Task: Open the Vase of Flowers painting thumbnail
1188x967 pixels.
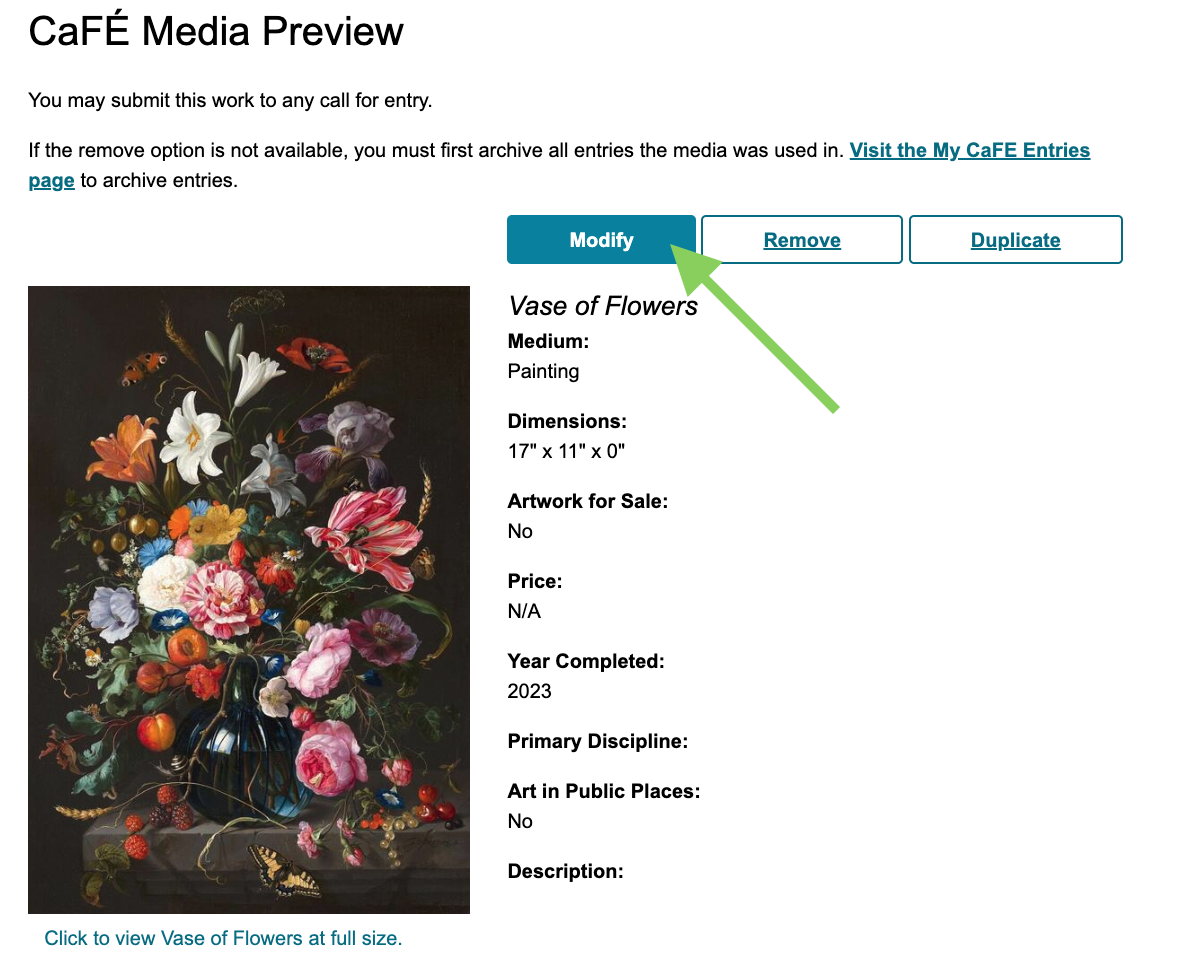Action: click(249, 599)
